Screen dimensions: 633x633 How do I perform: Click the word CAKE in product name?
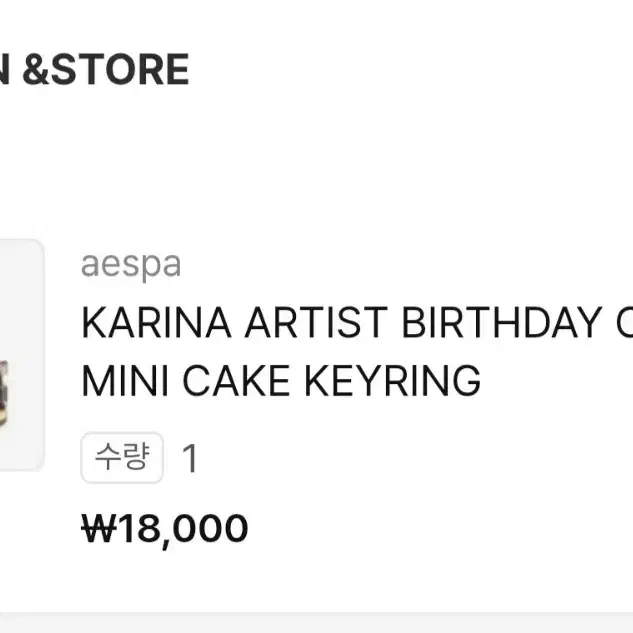pyautogui.click(x=237, y=381)
